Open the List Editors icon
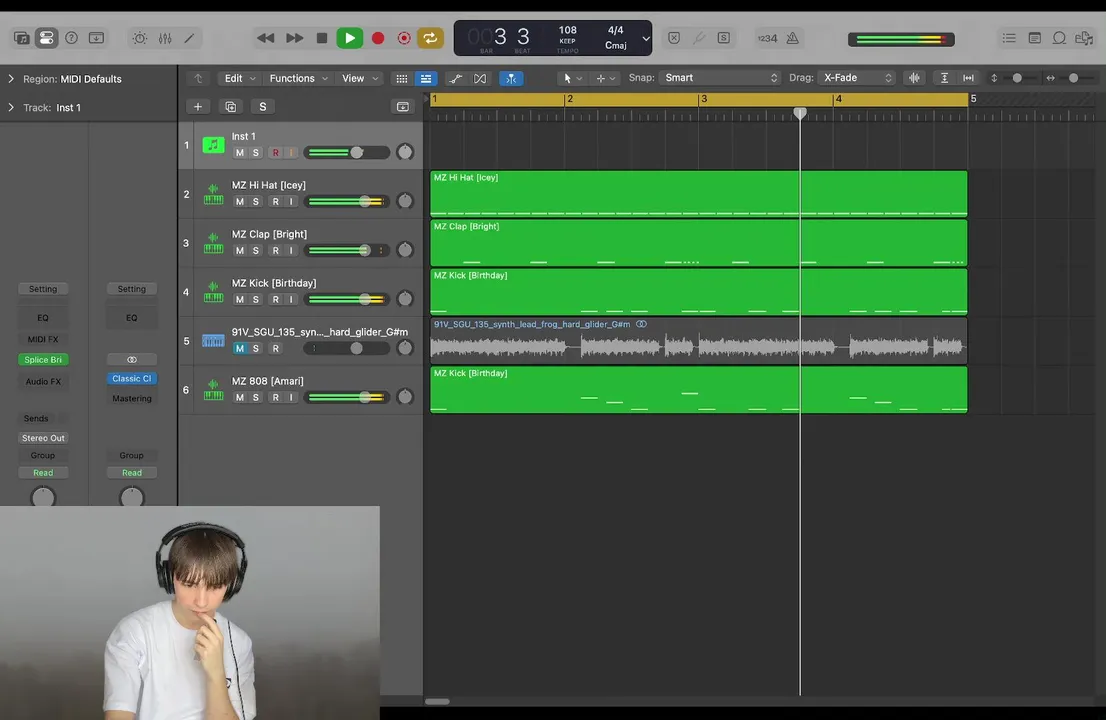 click(x=1009, y=38)
